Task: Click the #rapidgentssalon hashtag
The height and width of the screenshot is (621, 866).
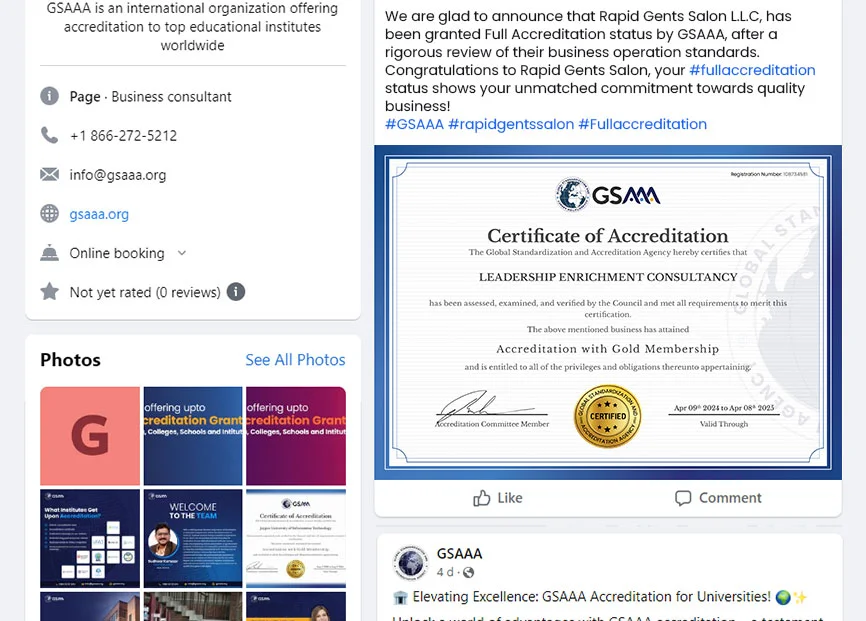Action: (511, 124)
